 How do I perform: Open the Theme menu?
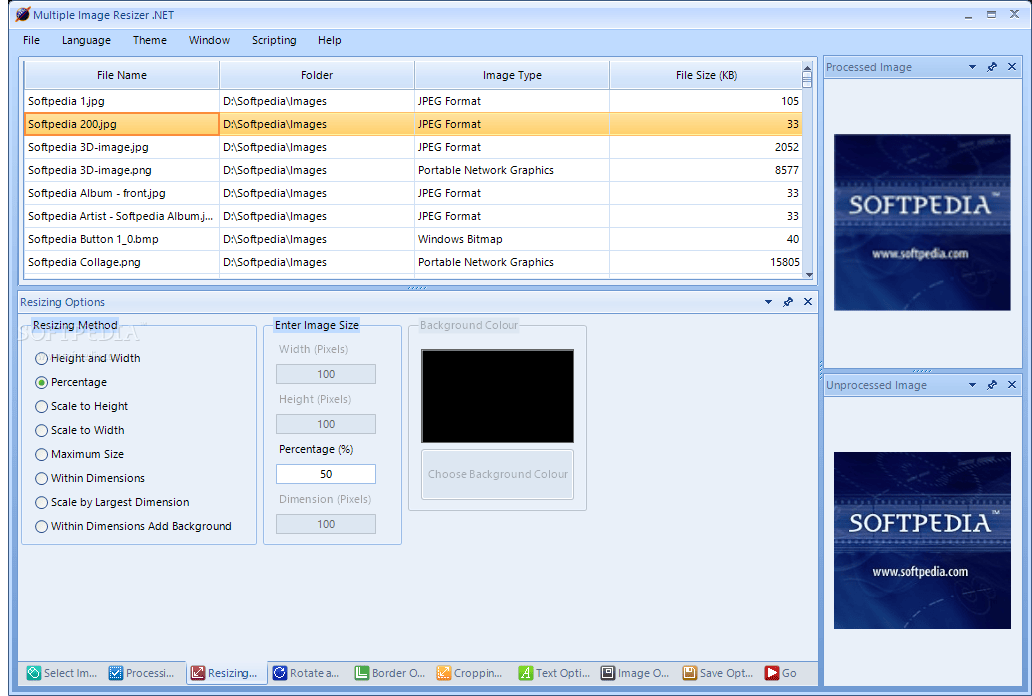149,40
